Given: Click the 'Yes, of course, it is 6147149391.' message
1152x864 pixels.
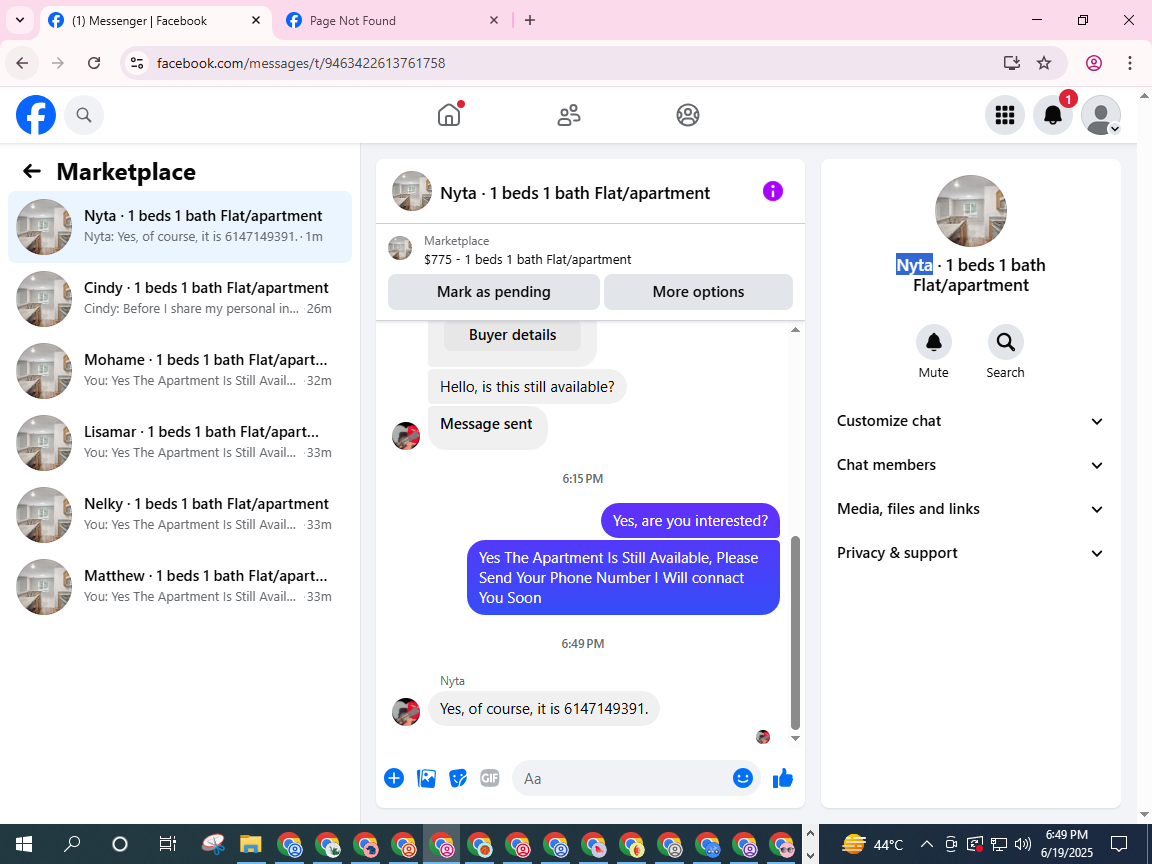Looking at the screenshot, I should coord(544,709).
